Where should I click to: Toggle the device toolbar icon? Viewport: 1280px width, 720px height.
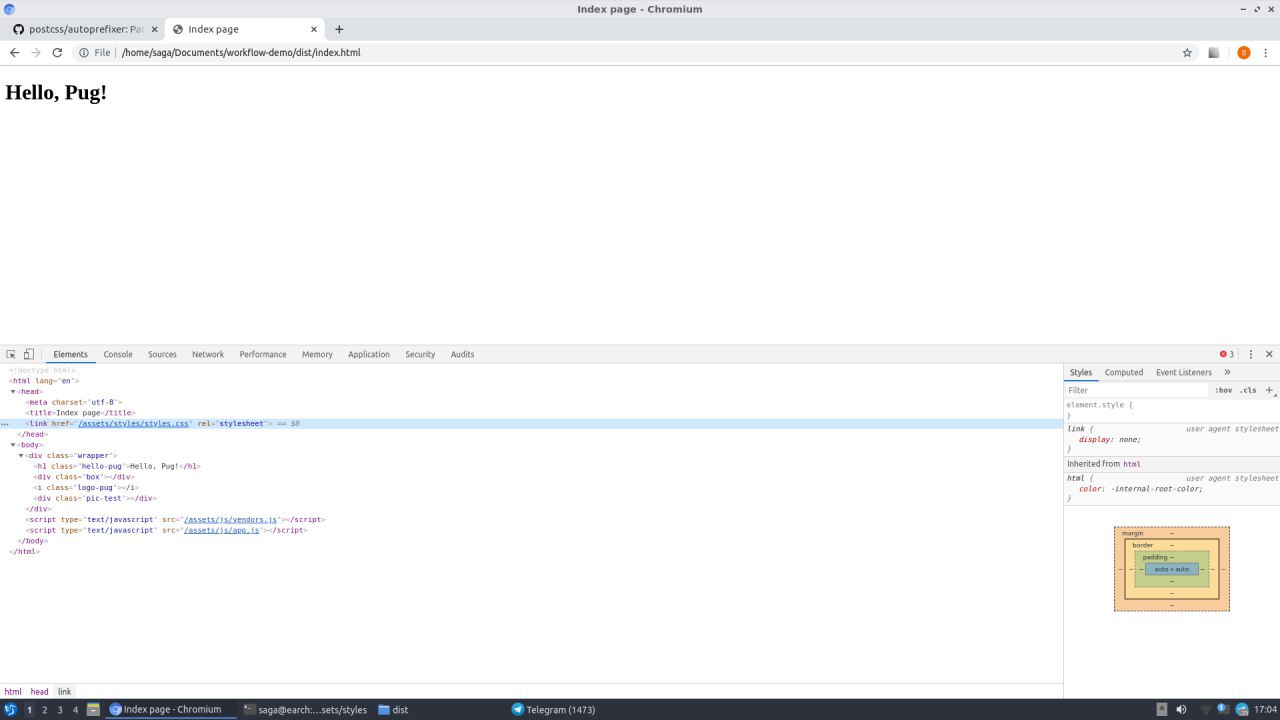pyautogui.click(x=29, y=354)
